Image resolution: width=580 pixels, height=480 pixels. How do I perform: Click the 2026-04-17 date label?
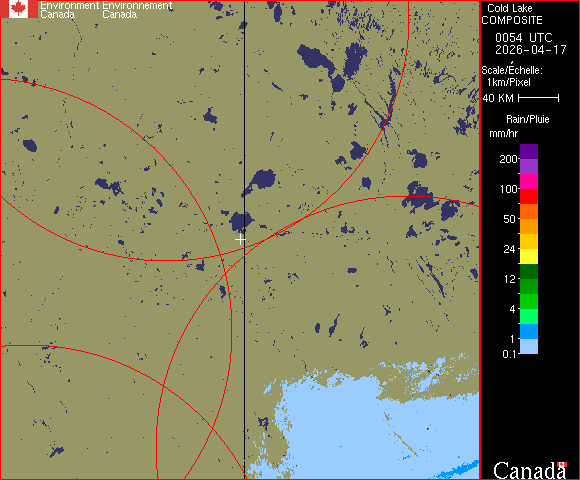pyautogui.click(x=530, y=50)
